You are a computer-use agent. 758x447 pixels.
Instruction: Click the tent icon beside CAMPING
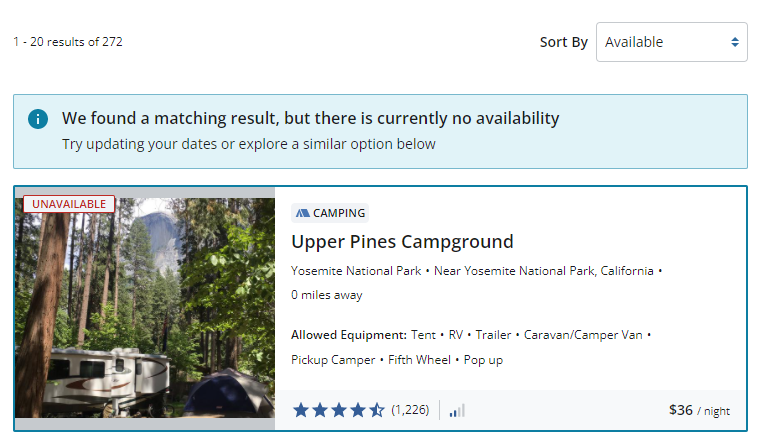coord(302,213)
